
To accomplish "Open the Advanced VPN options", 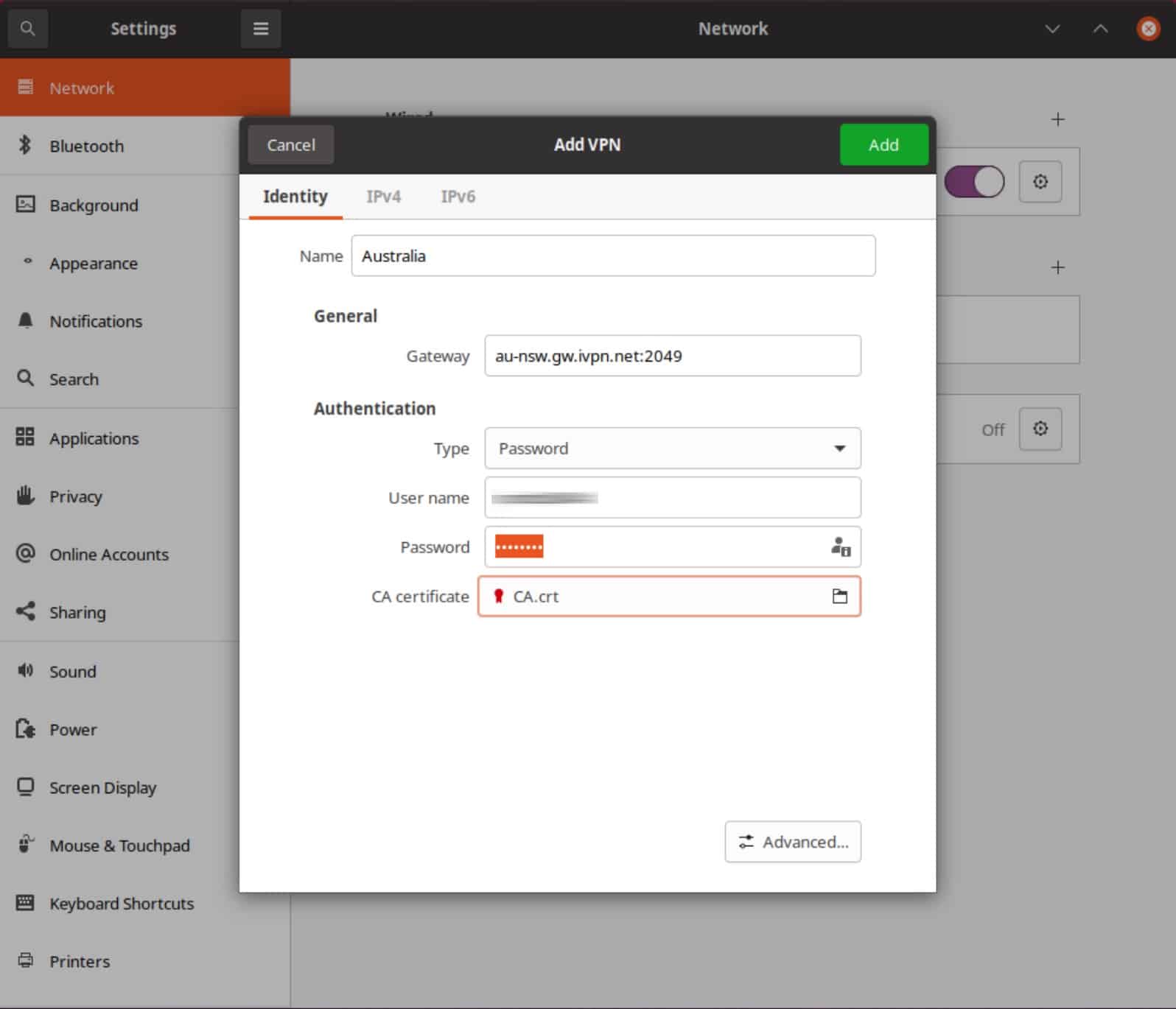I will point(792,842).
